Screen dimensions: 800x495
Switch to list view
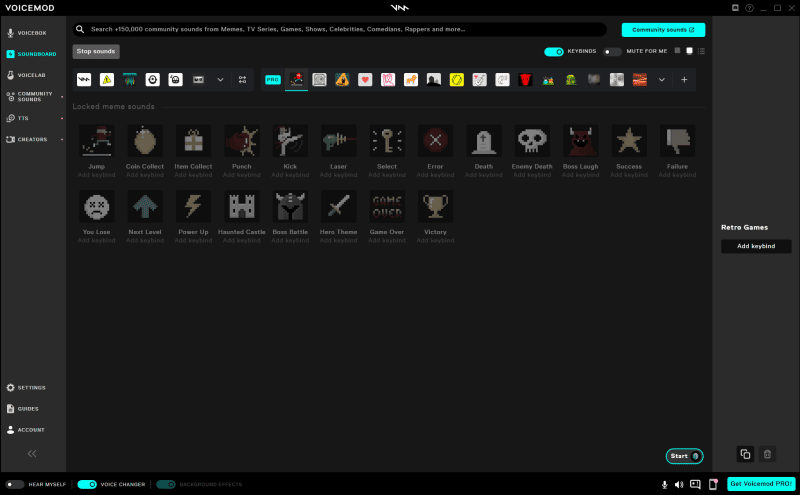coord(702,51)
